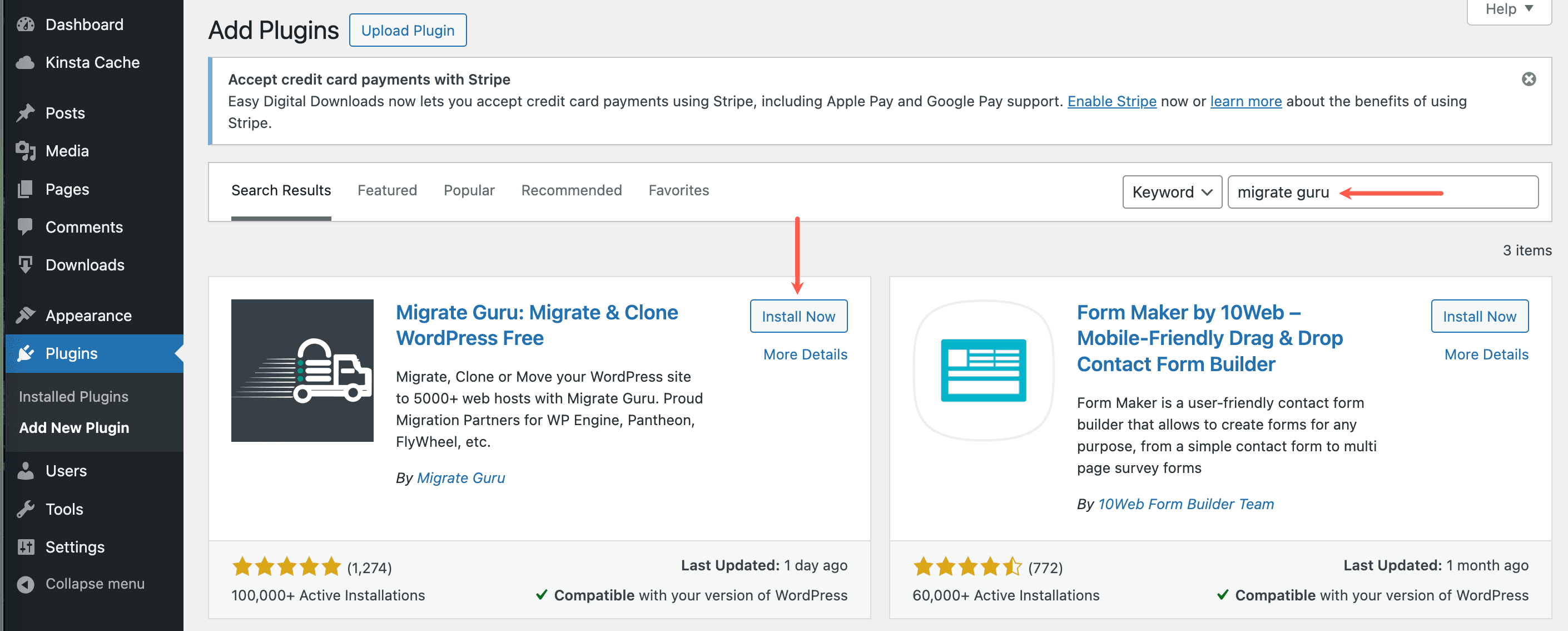
Task: Open the Tools wrench icon
Action: click(25, 509)
